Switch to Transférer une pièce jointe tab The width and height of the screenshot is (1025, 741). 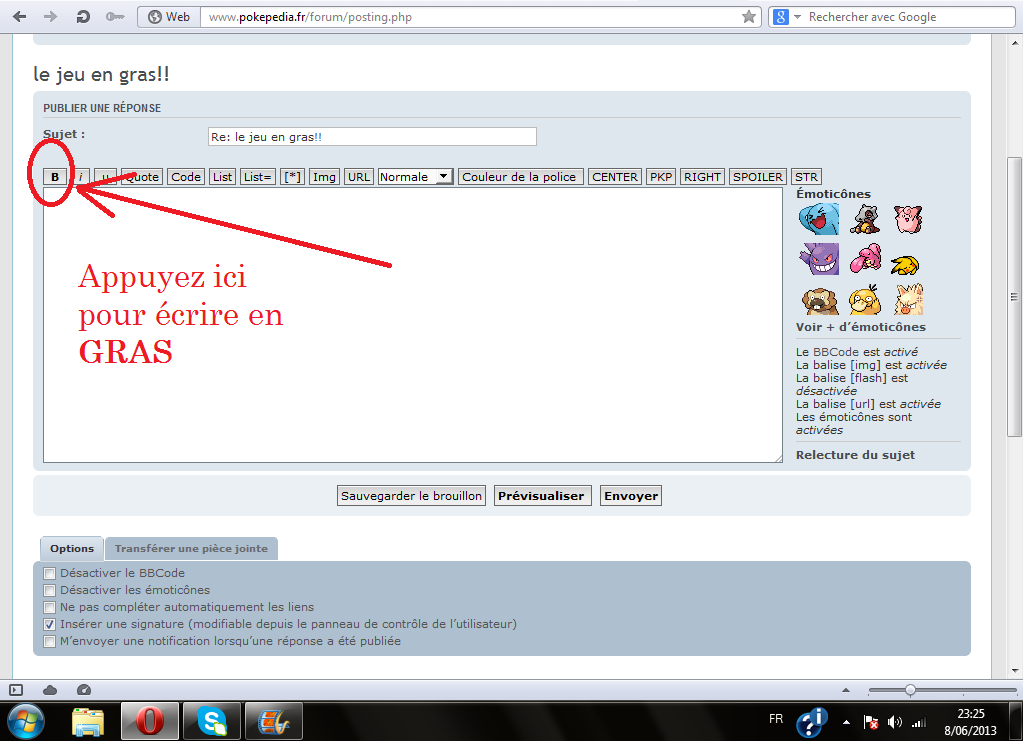click(191, 548)
